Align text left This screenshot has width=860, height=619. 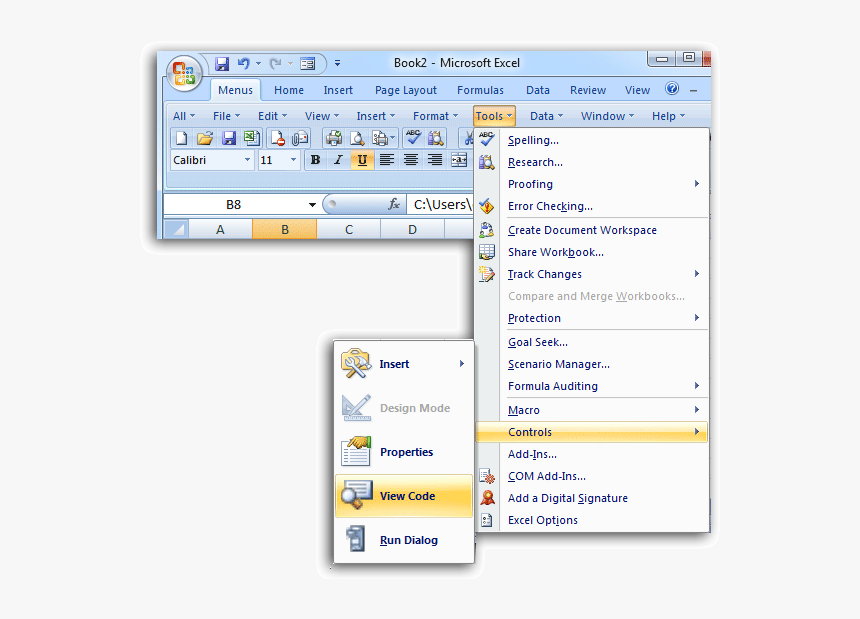(387, 160)
